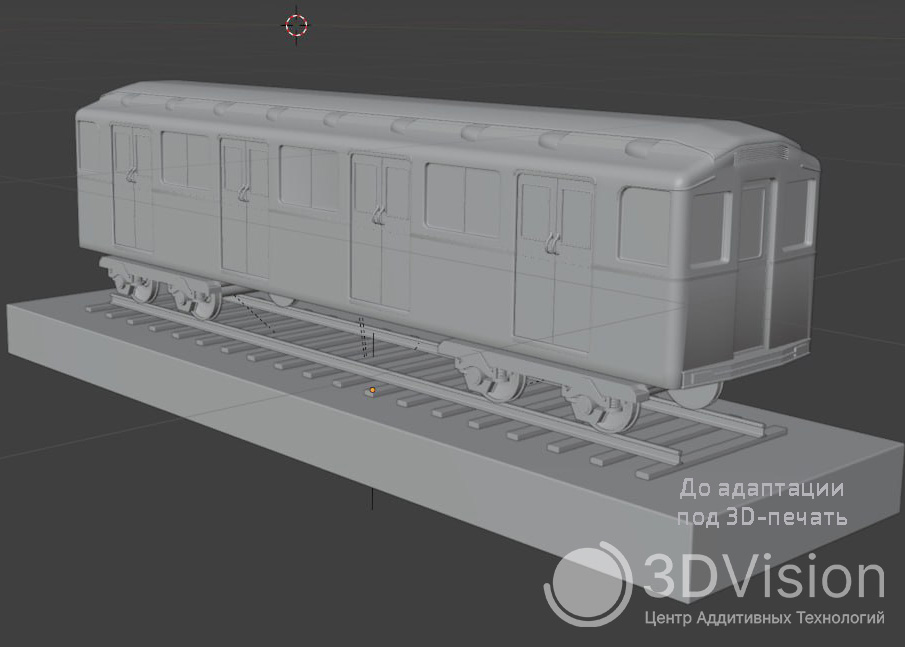Select the leftmost wheel of the car

point(138,286)
